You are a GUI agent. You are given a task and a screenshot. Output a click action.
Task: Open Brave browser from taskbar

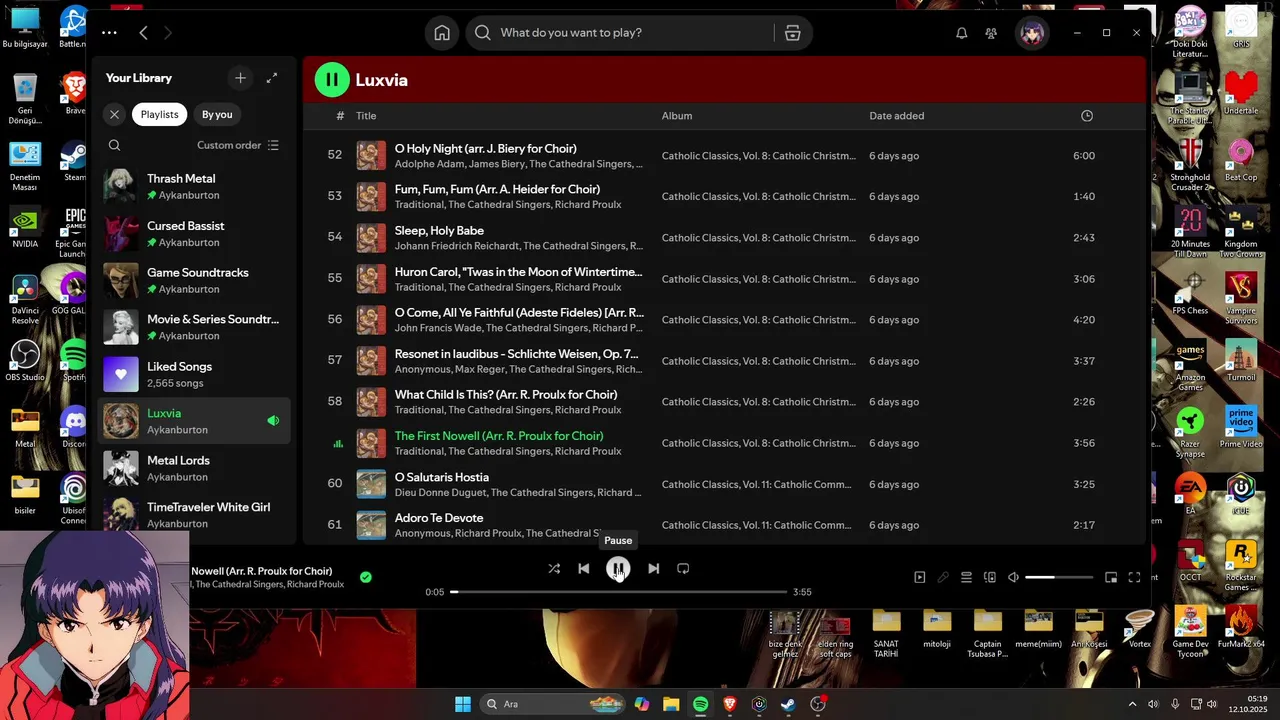(x=730, y=704)
